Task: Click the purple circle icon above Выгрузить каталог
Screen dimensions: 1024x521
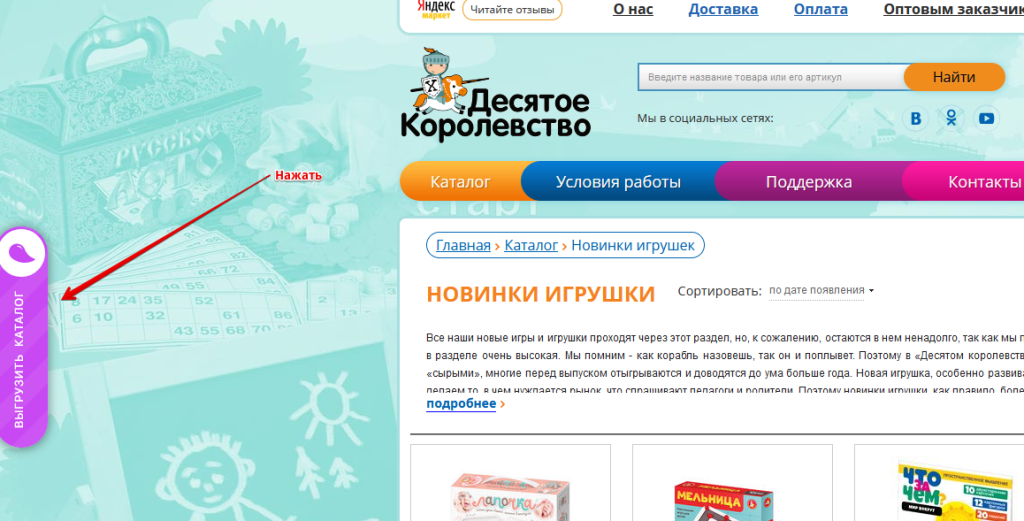Action: (x=22, y=253)
